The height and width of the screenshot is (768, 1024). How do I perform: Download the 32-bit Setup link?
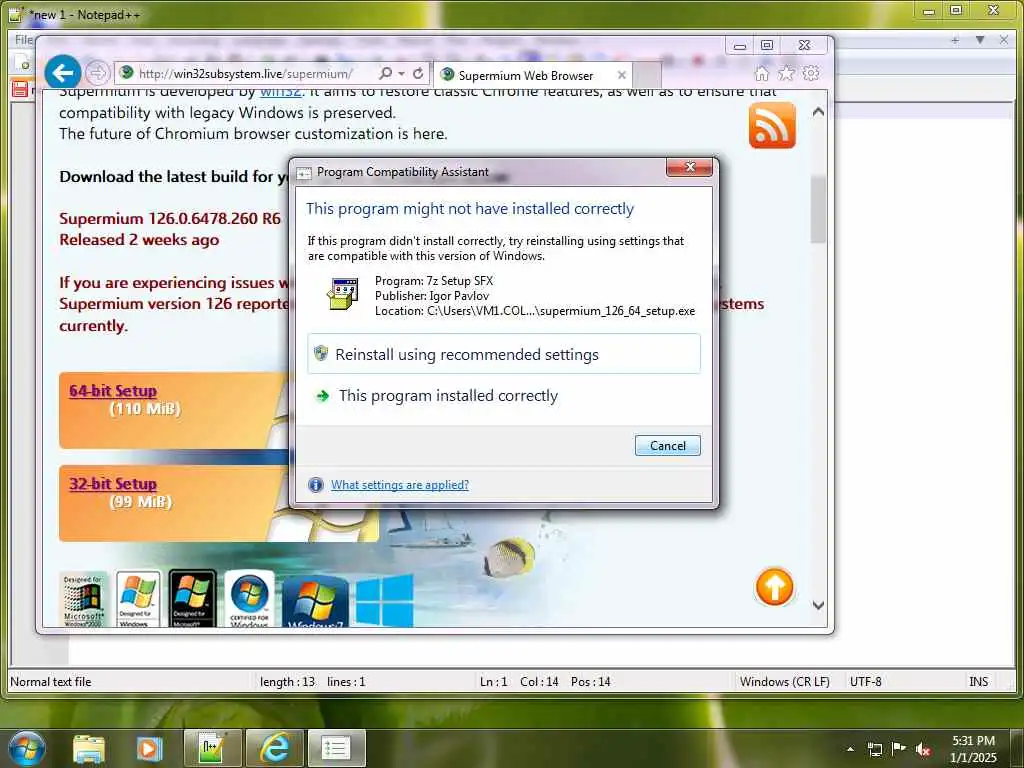click(x=113, y=484)
